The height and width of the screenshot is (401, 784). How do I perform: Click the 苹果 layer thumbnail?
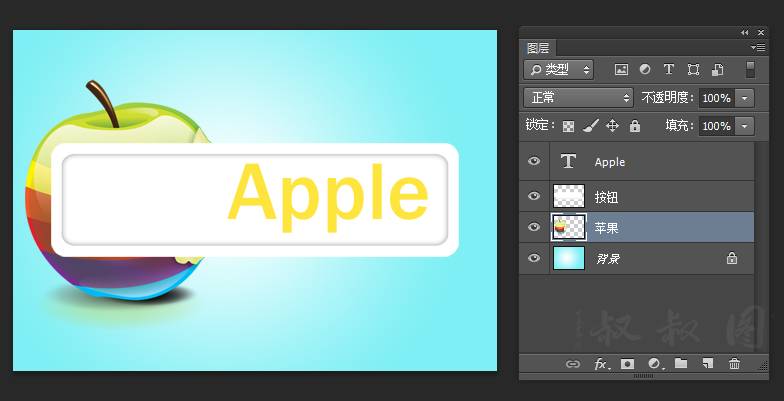pyautogui.click(x=569, y=228)
